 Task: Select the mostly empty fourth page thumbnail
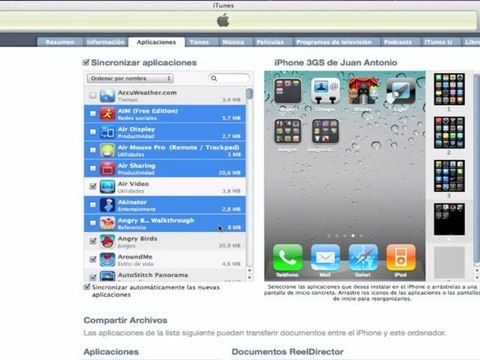coord(449,219)
